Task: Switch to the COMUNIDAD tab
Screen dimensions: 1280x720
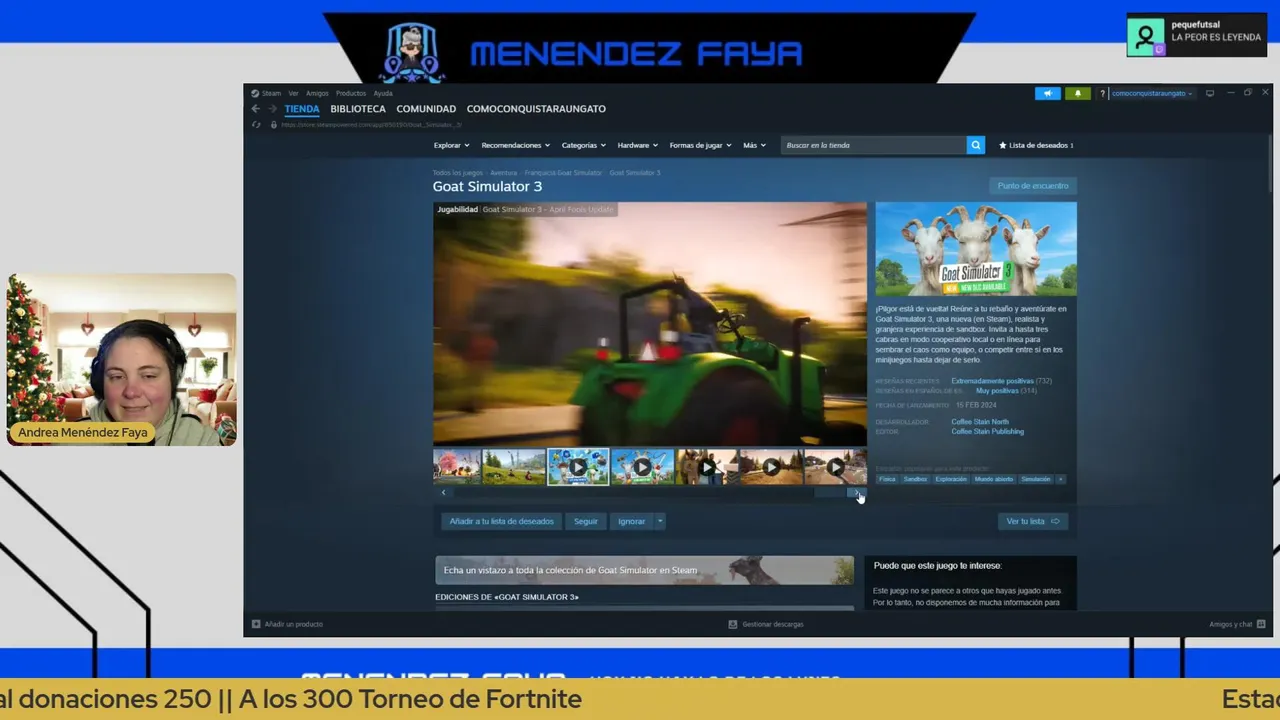Action: coord(426,109)
